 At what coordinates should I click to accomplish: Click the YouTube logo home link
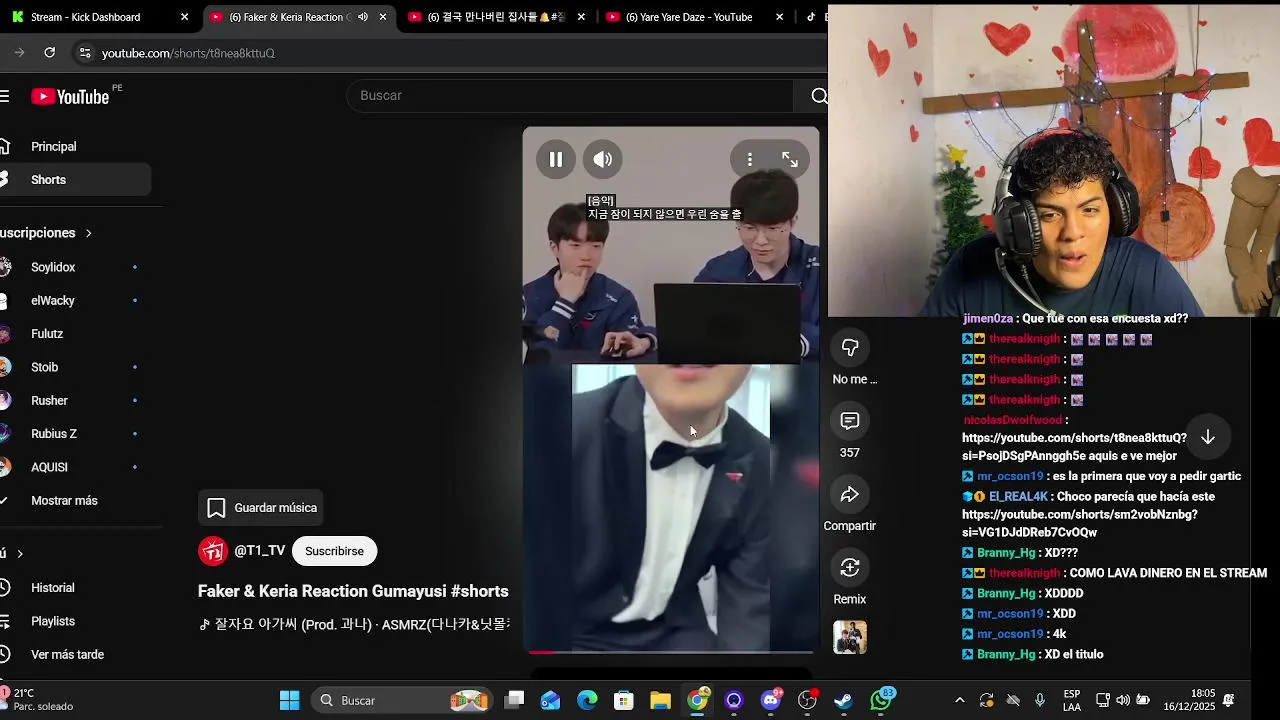click(x=70, y=96)
